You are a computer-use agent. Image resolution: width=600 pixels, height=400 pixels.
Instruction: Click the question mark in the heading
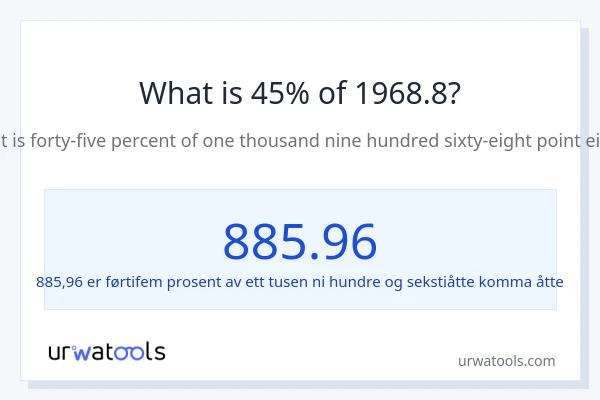pos(454,93)
